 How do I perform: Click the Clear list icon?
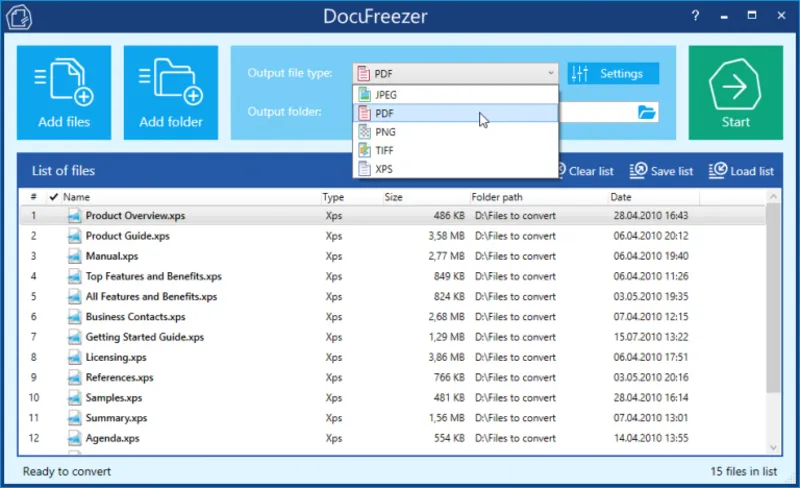click(560, 171)
